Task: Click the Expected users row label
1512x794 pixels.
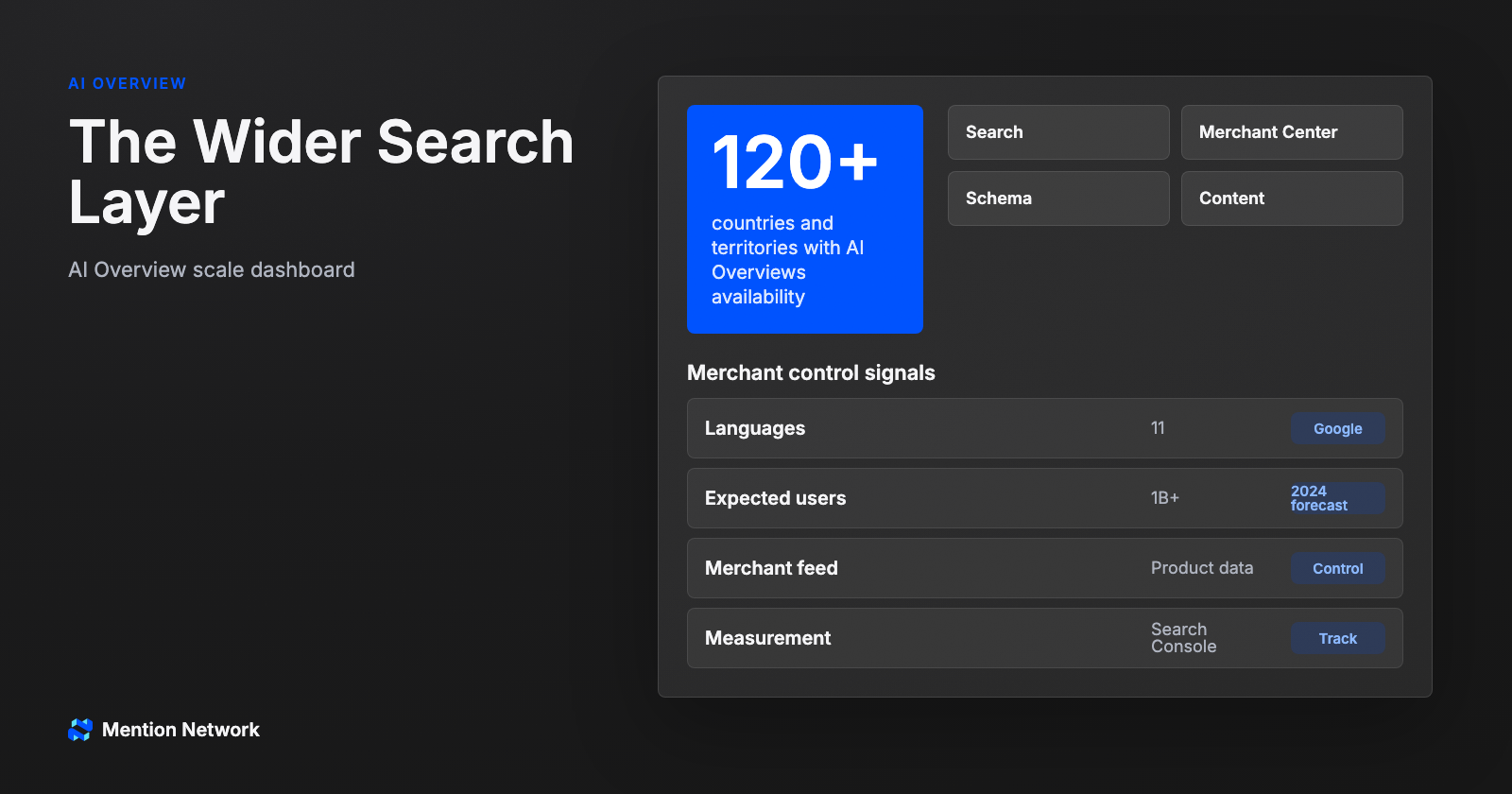Action: coord(776,498)
